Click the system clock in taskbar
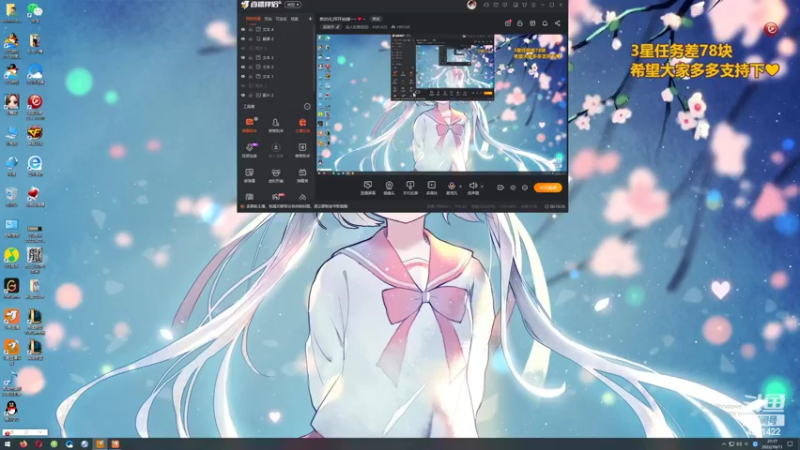This screenshot has height=450, width=800. pos(771,444)
